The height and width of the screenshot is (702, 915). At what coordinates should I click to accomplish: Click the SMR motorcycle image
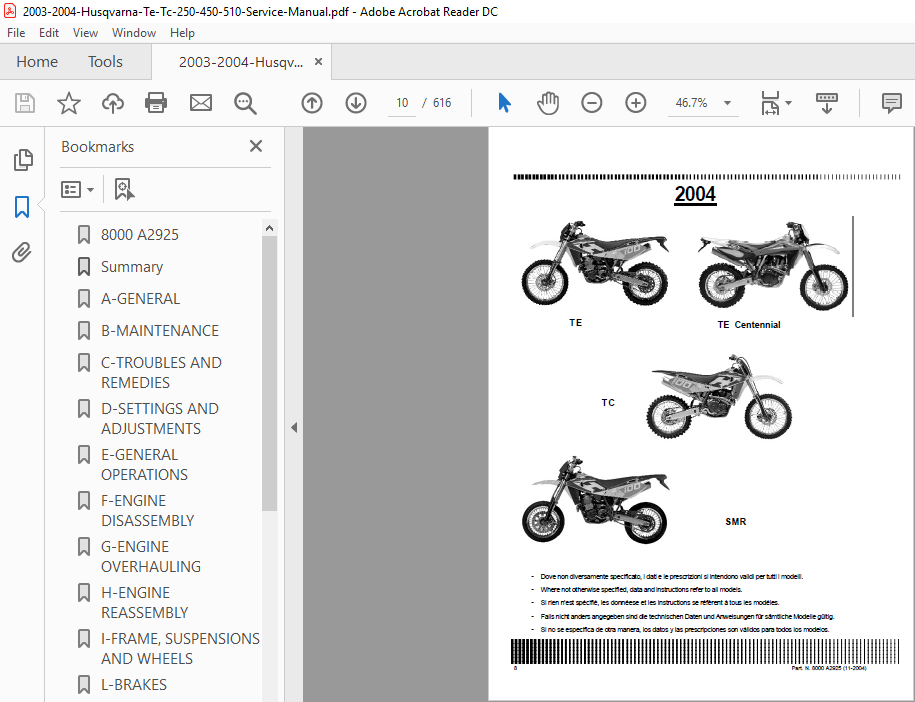click(595, 500)
